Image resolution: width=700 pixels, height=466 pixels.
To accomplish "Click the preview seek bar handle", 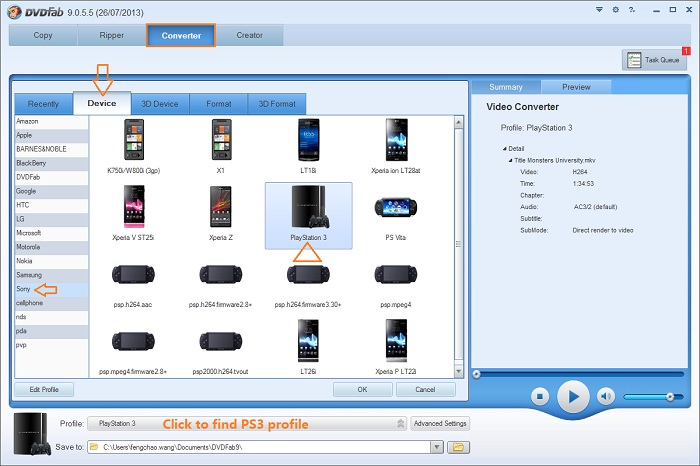I will point(477,374).
